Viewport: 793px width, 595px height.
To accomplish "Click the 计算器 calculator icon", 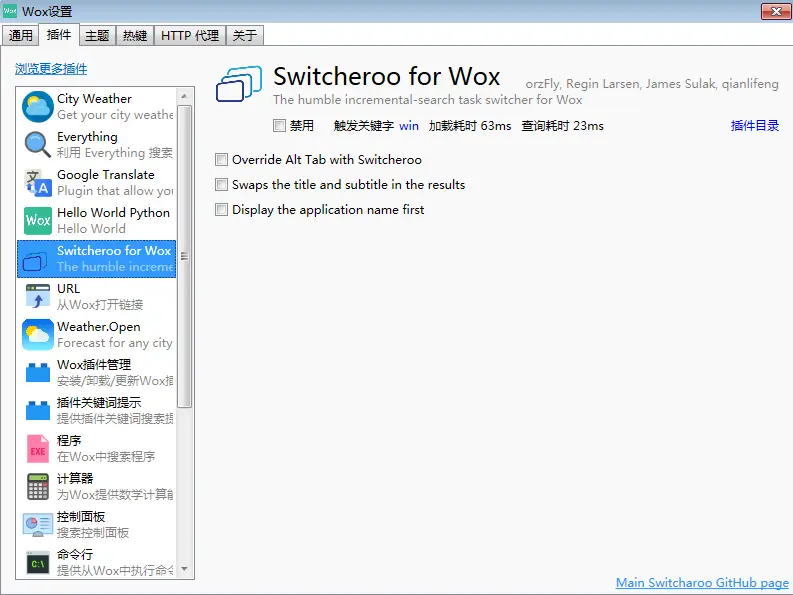I will [38, 487].
